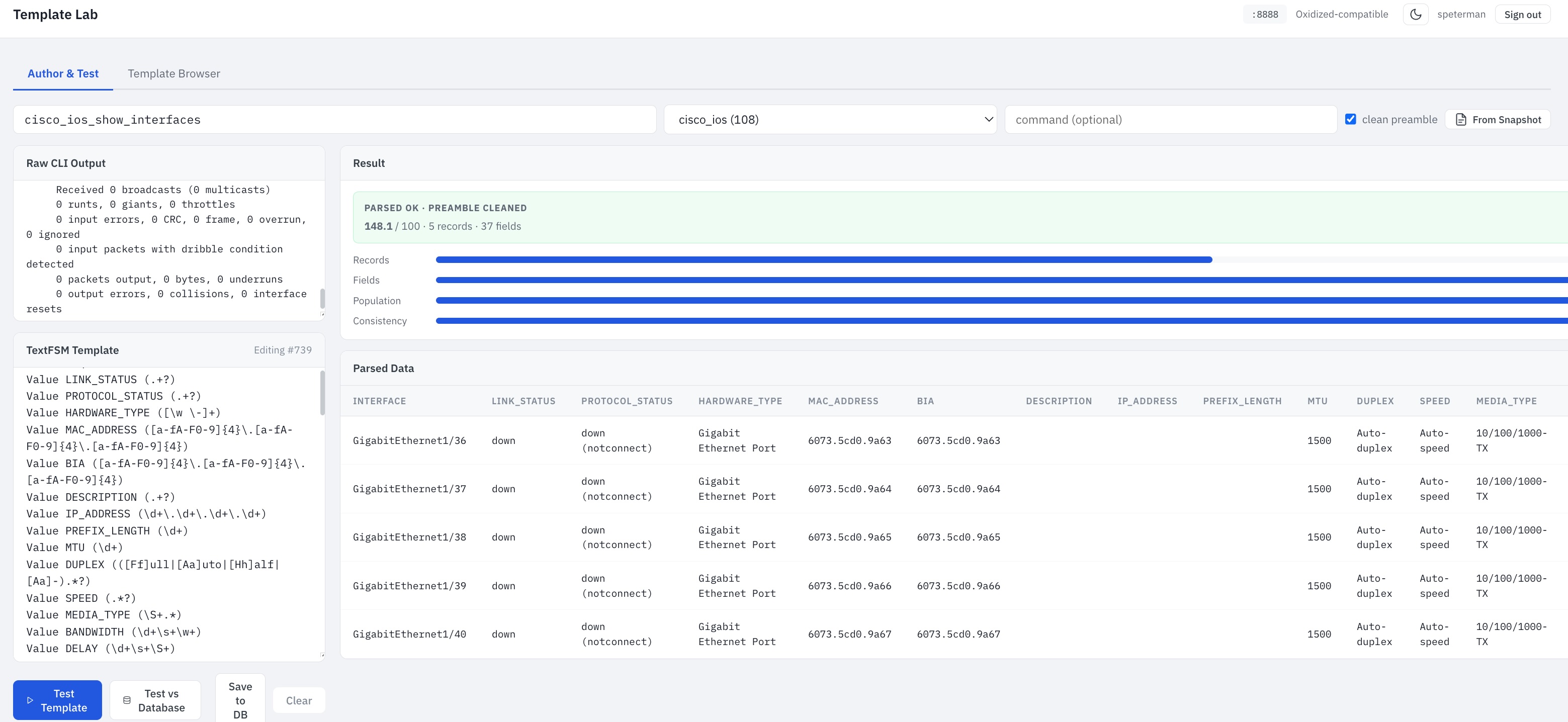Click the Template Lab title
This screenshot has width=1568, height=722.
pyautogui.click(x=55, y=15)
